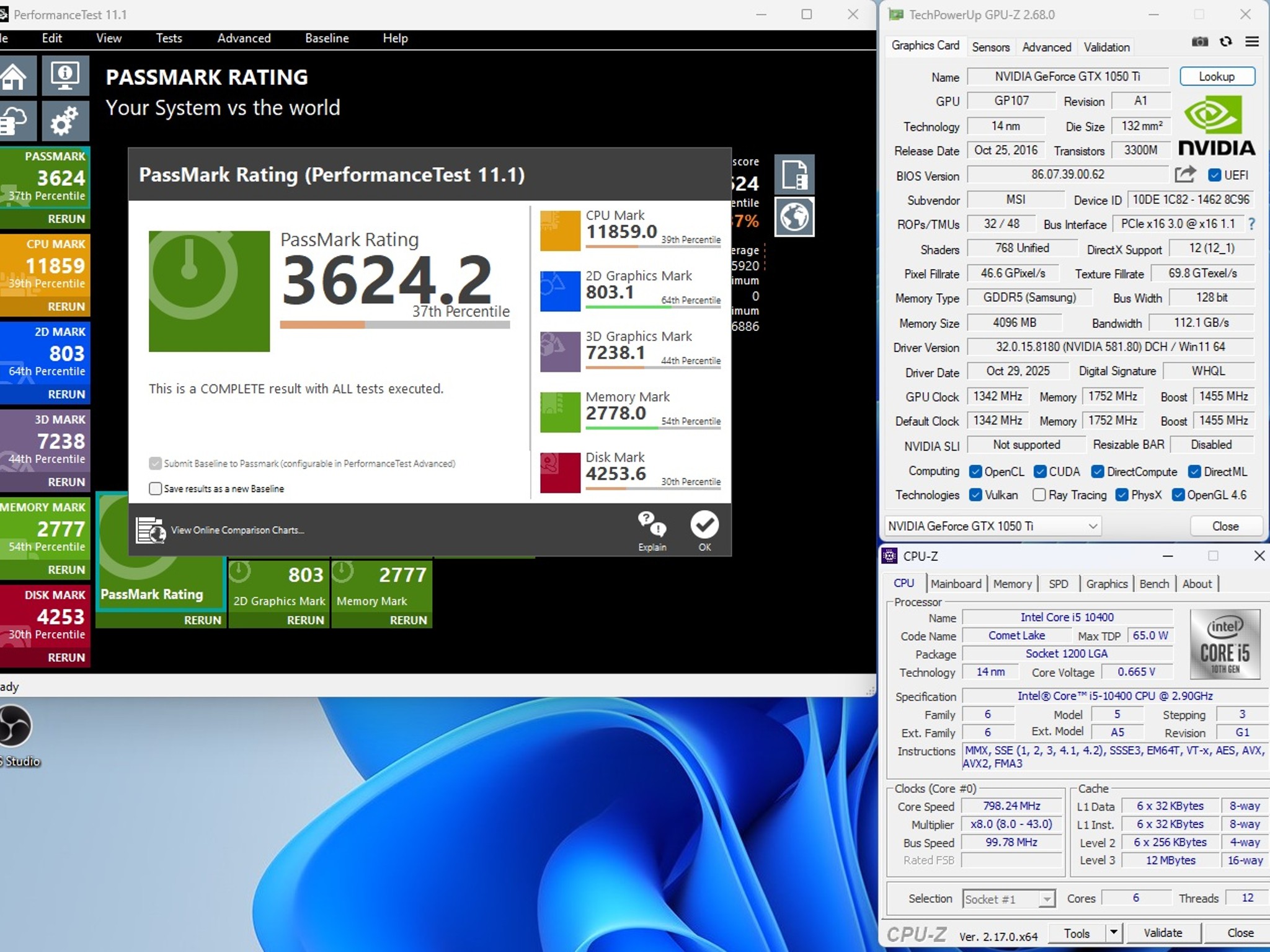The height and width of the screenshot is (952, 1270).
Task: Click the GPU Name field in GPU-Z
Action: pyautogui.click(x=1068, y=76)
